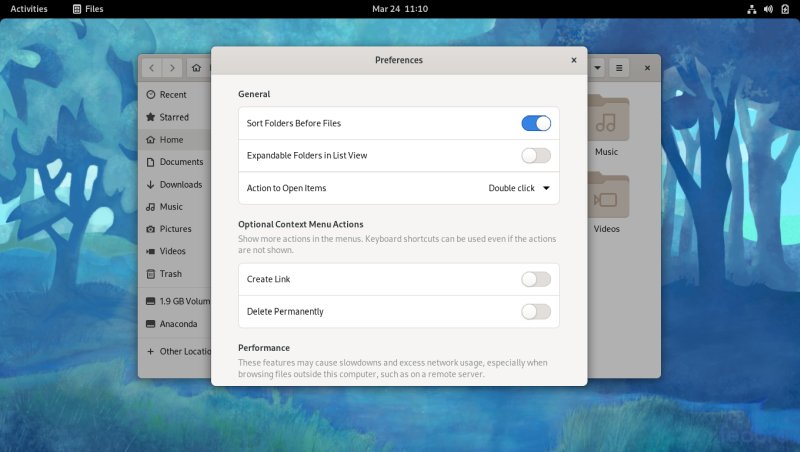Click the back arrow in Files window

[152, 68]
